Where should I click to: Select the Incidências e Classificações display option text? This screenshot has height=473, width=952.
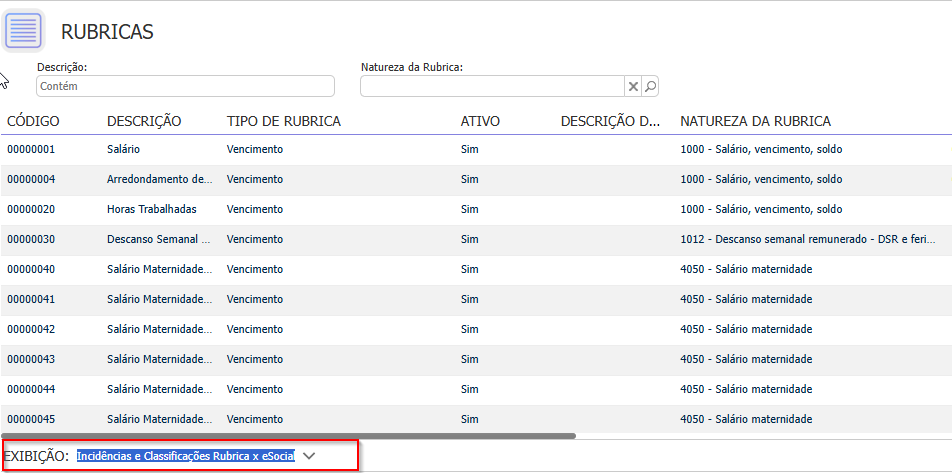[x=185, y=456]
